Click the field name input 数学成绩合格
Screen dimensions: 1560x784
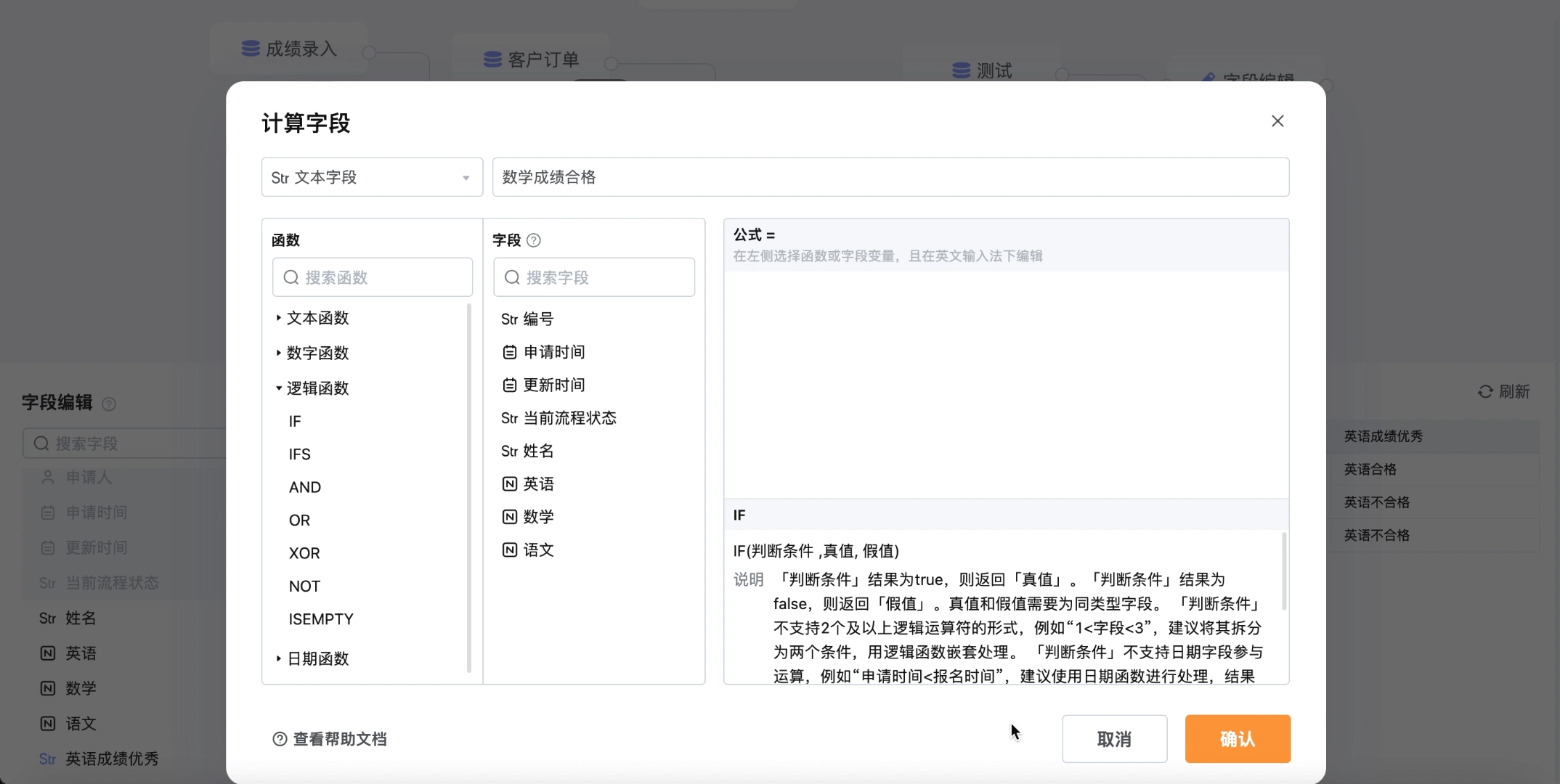890,177
